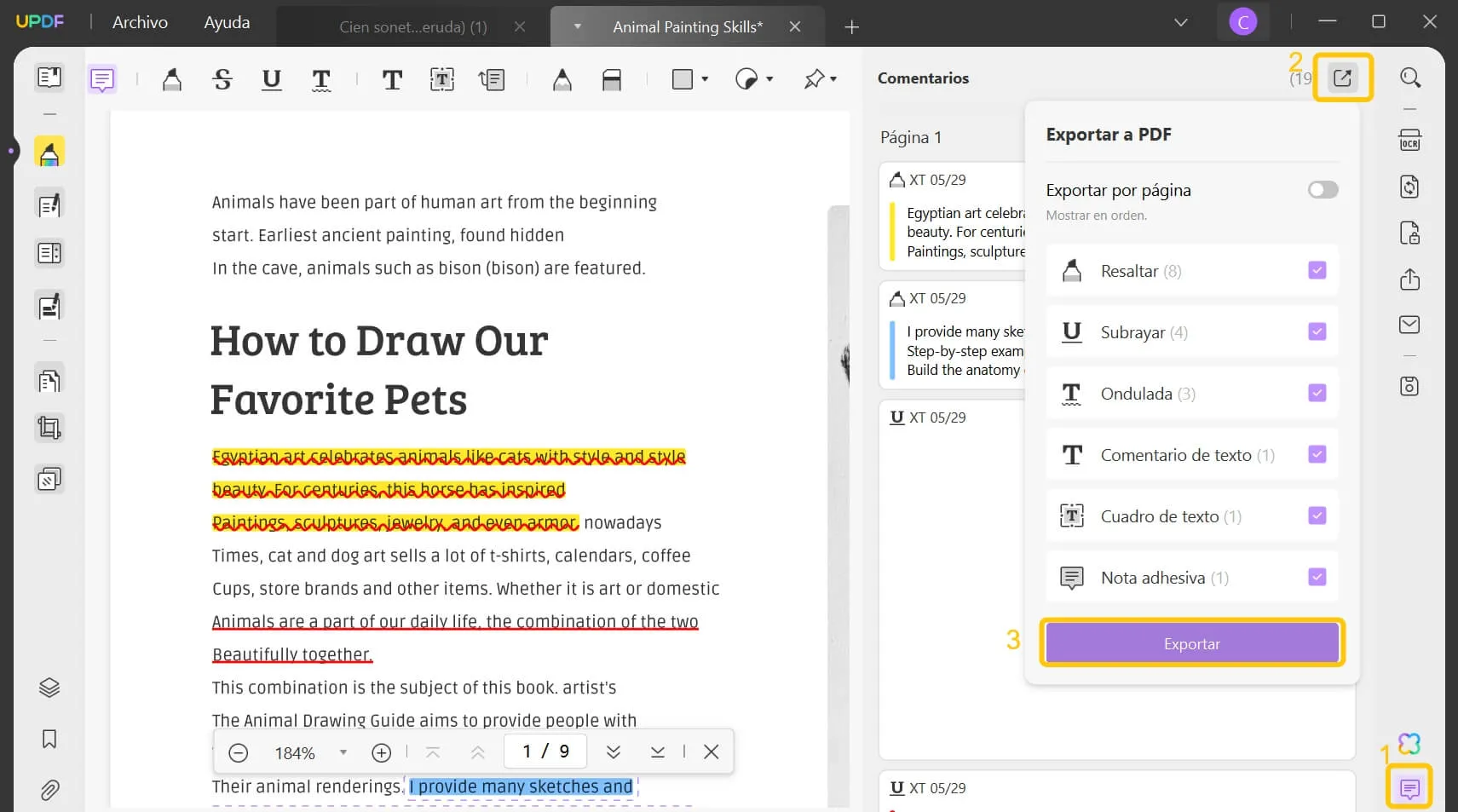Click the export comments icon
The height and width of the screenshot is (812, 1458).
coord(1342,78)
